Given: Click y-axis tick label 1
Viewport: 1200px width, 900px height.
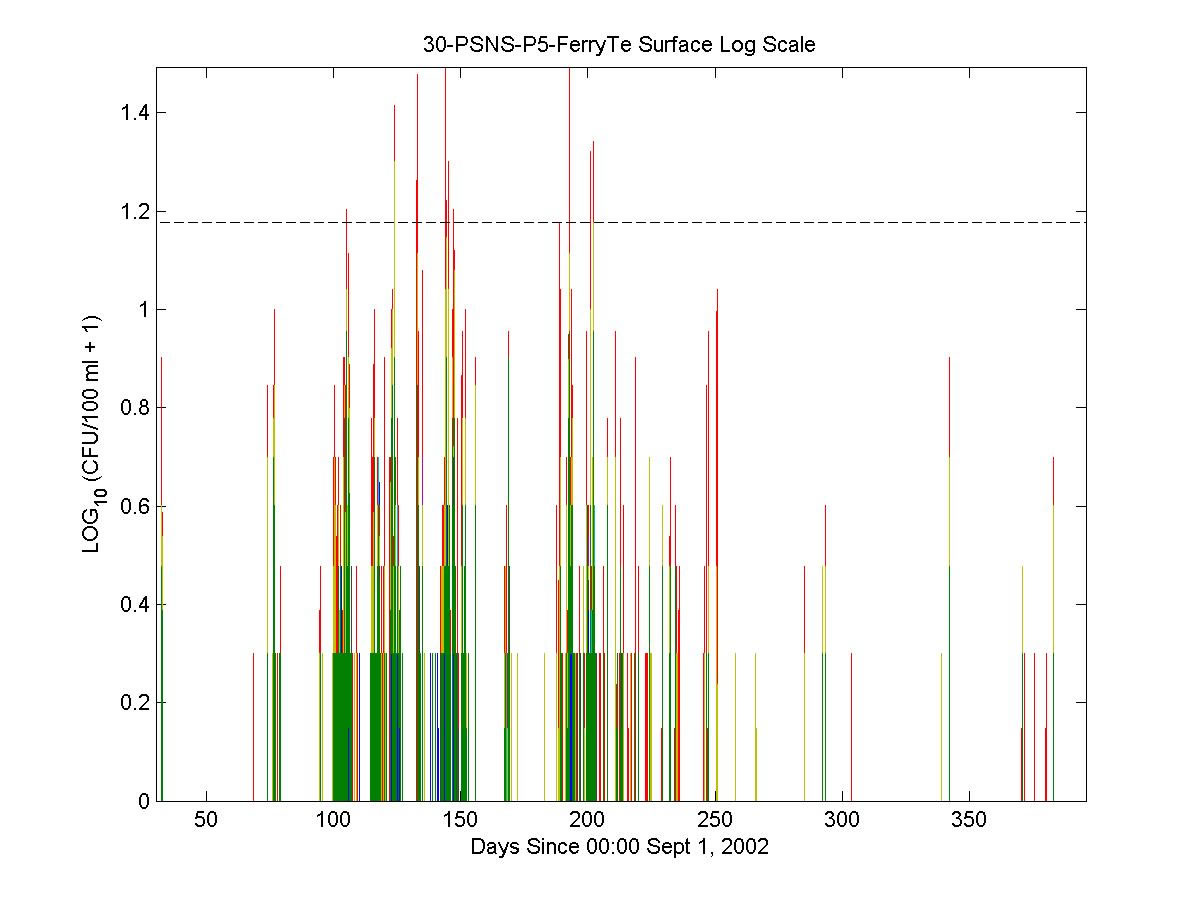Looking at the screenshot, I should pyautogui.click(x=143, y=309).
